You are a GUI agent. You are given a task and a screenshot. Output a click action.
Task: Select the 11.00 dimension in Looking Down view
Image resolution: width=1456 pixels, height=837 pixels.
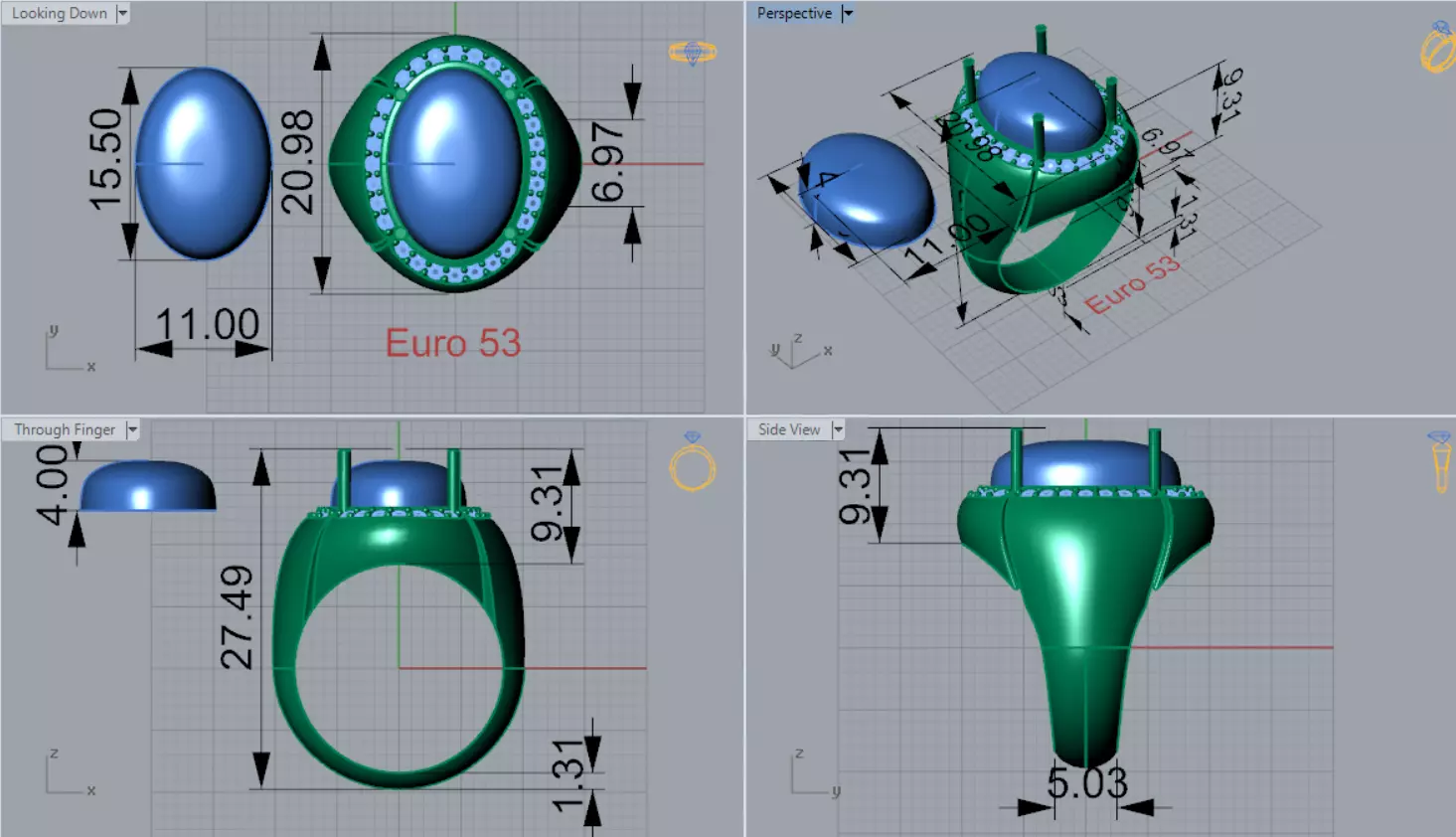pos(207,324)
